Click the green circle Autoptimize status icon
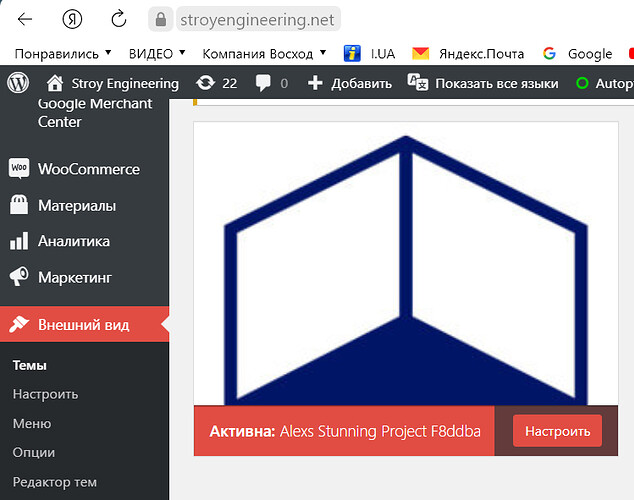Viewport: 634px width, 500px height. (582, 83)
